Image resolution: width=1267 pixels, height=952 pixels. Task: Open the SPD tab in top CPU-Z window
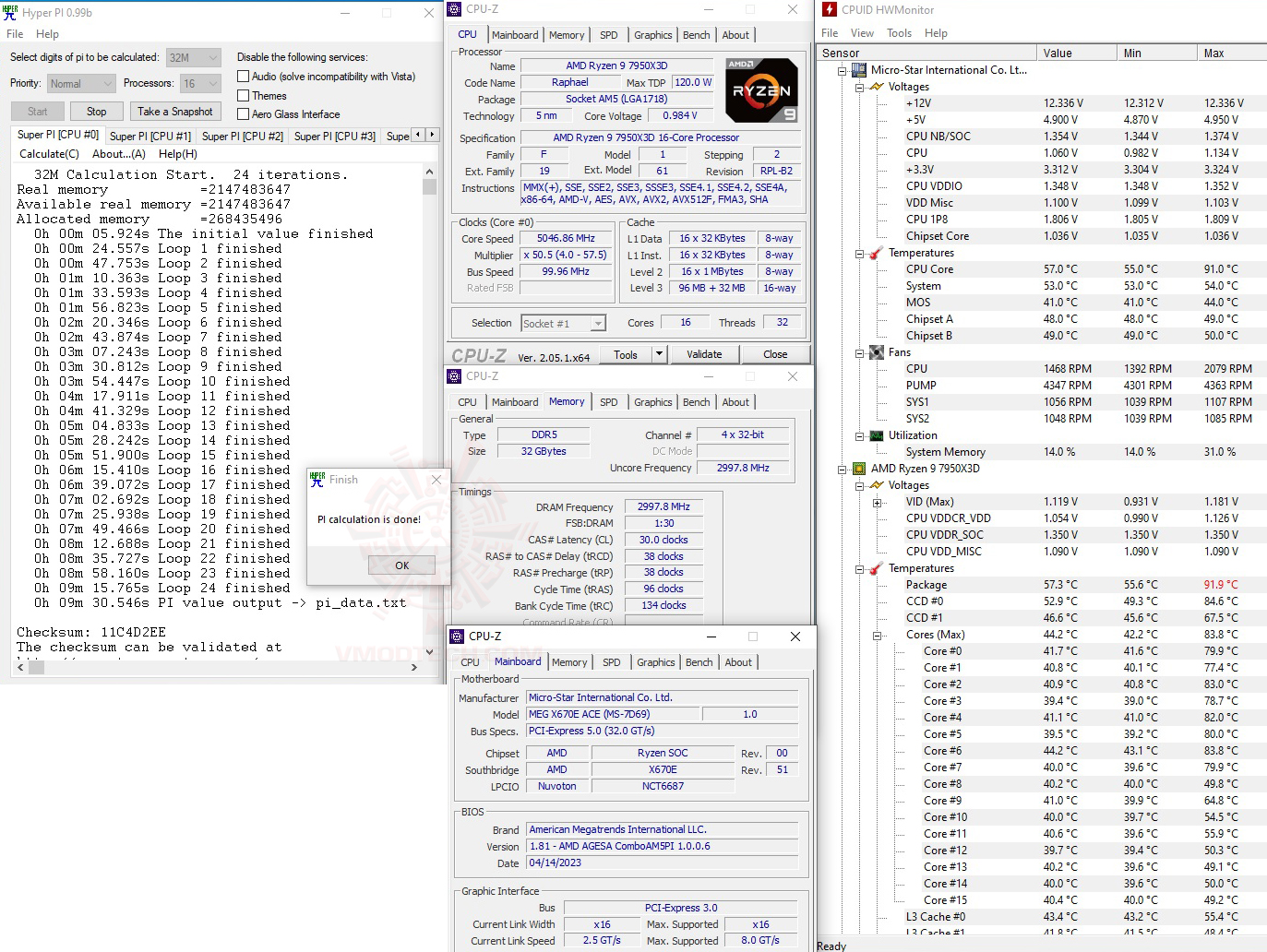(x=609, y=35)
